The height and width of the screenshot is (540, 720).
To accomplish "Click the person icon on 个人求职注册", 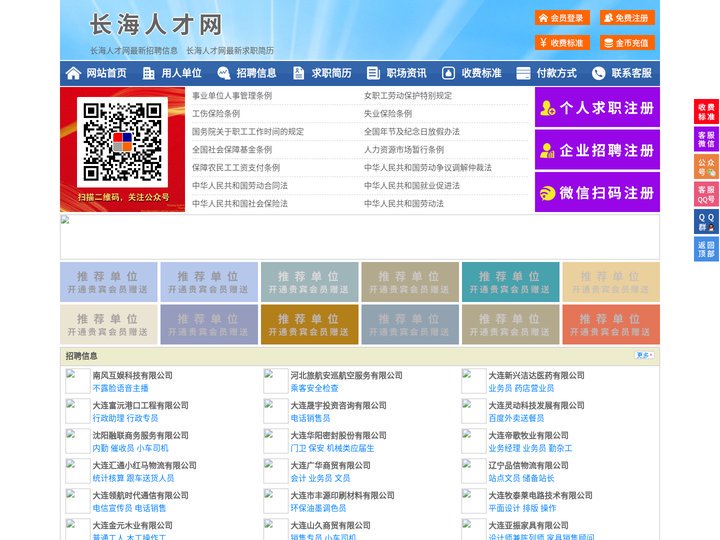I will click(x=547, y=108).
